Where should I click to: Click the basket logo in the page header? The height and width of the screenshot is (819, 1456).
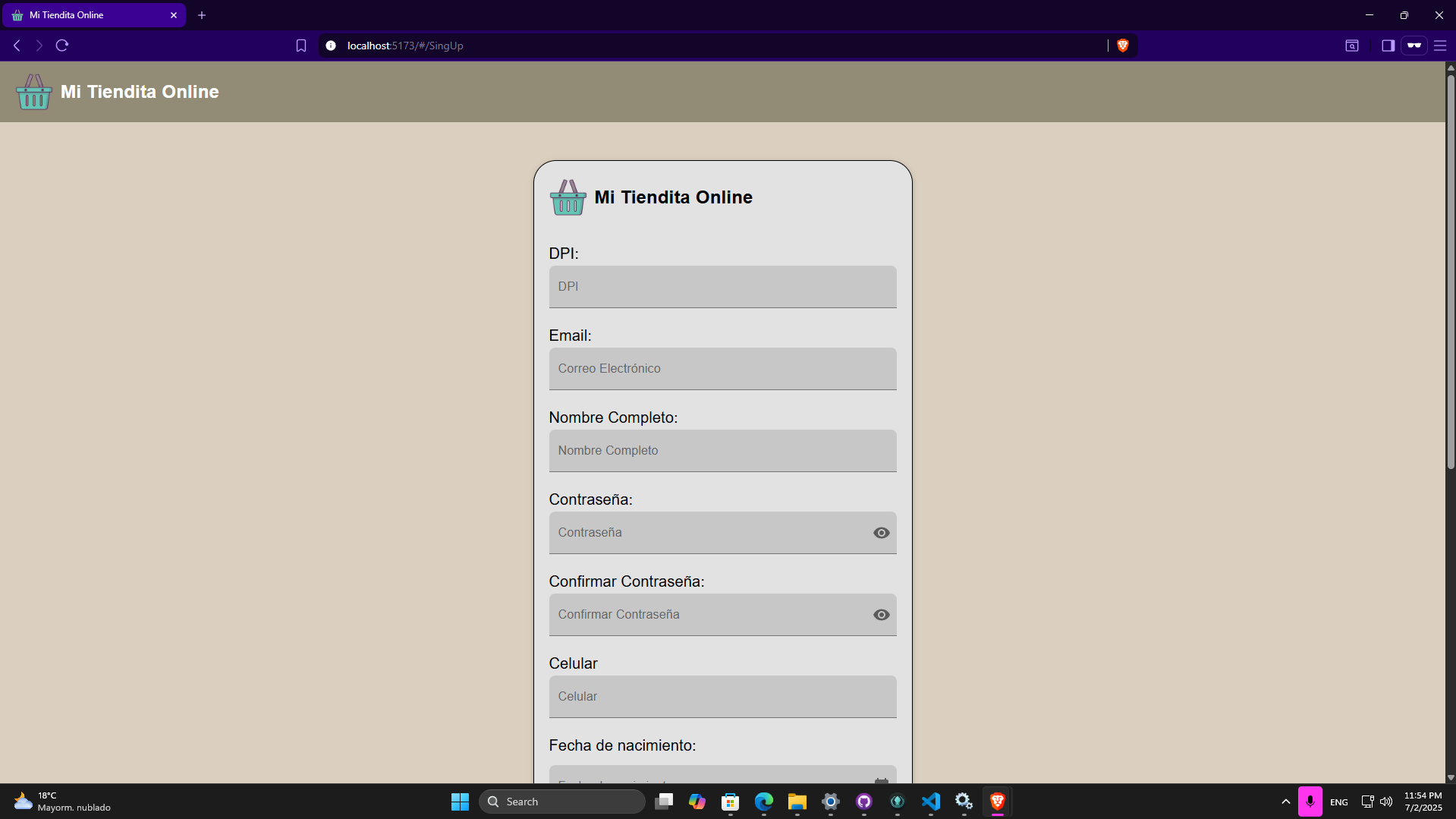pos(33,92)
